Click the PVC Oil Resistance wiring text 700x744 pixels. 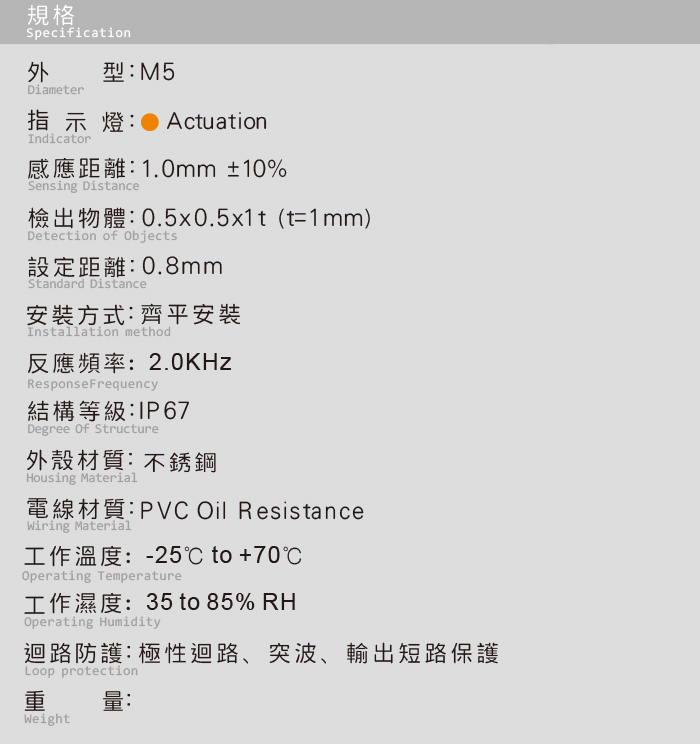point(252,511)
